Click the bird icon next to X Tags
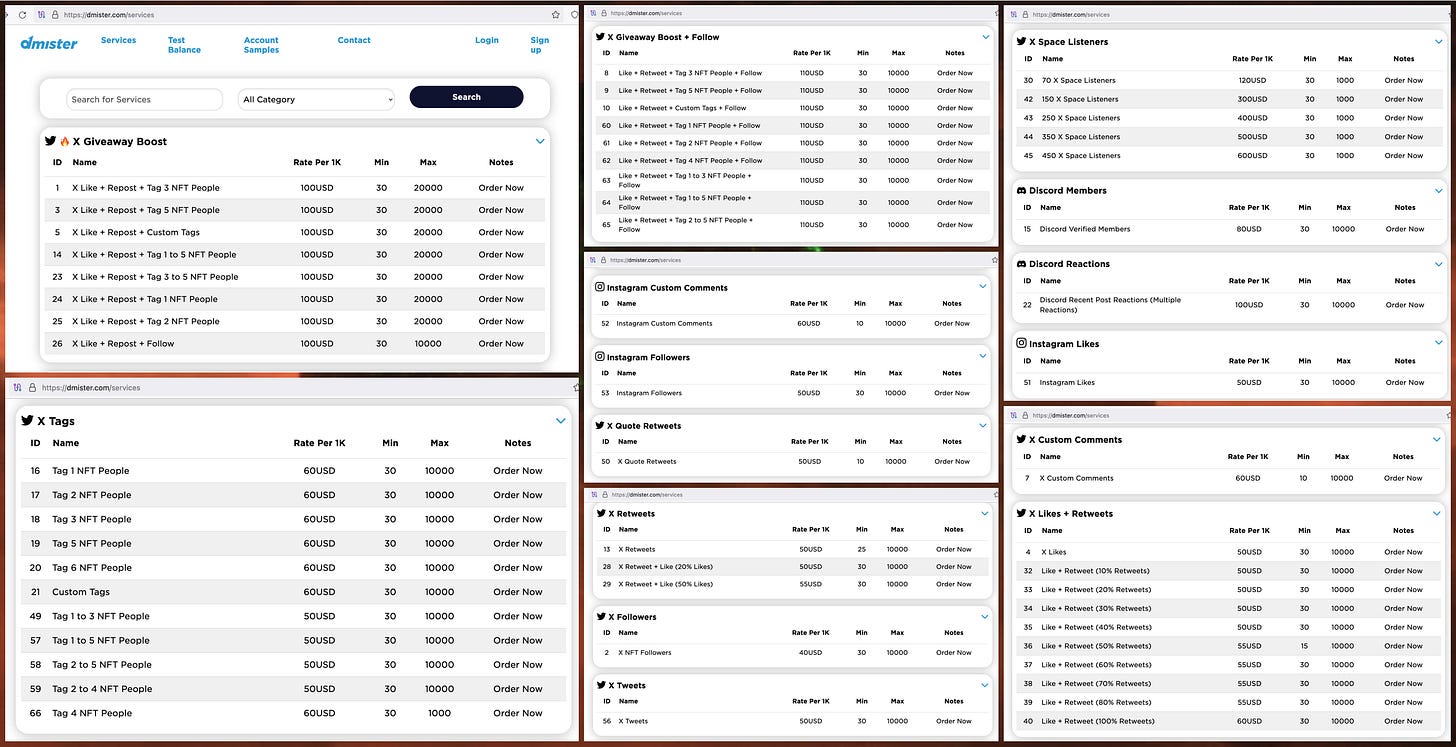This screenshot has height=747, width=1456. 27,421
